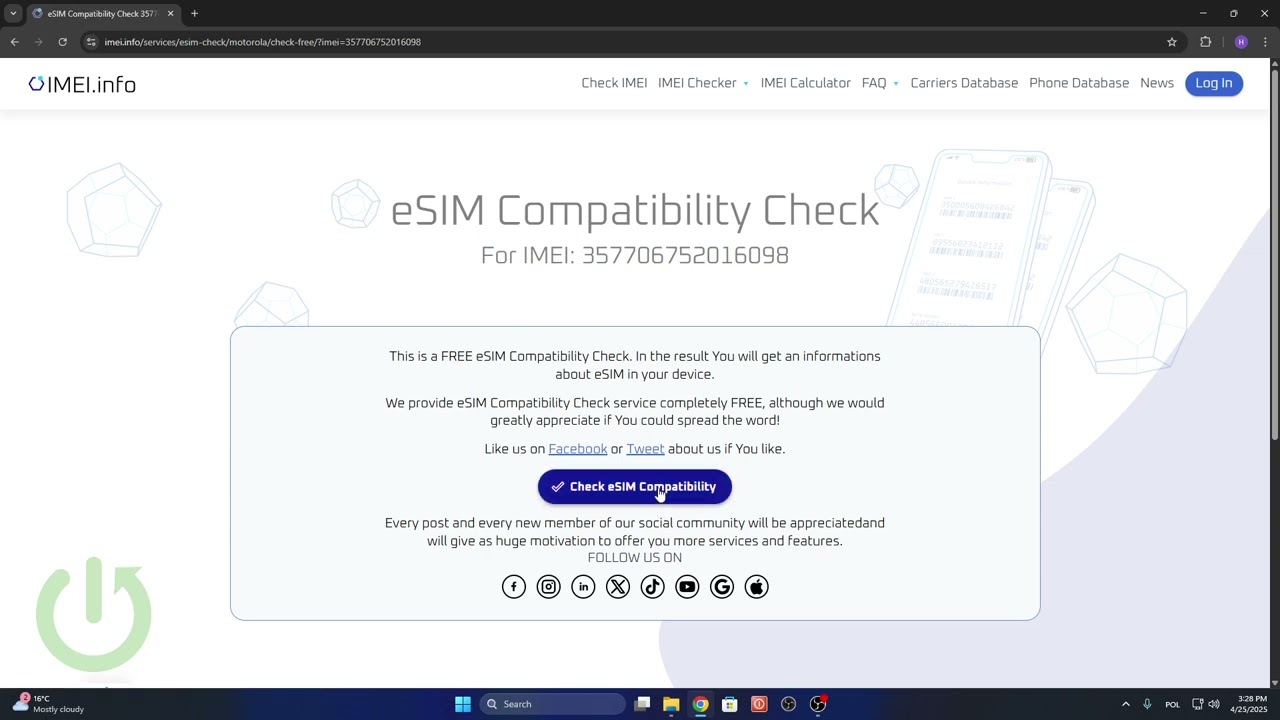Screen dimensions: 1280x720
Task: Open Task View on taskbar
Action: tap(642, 704)
